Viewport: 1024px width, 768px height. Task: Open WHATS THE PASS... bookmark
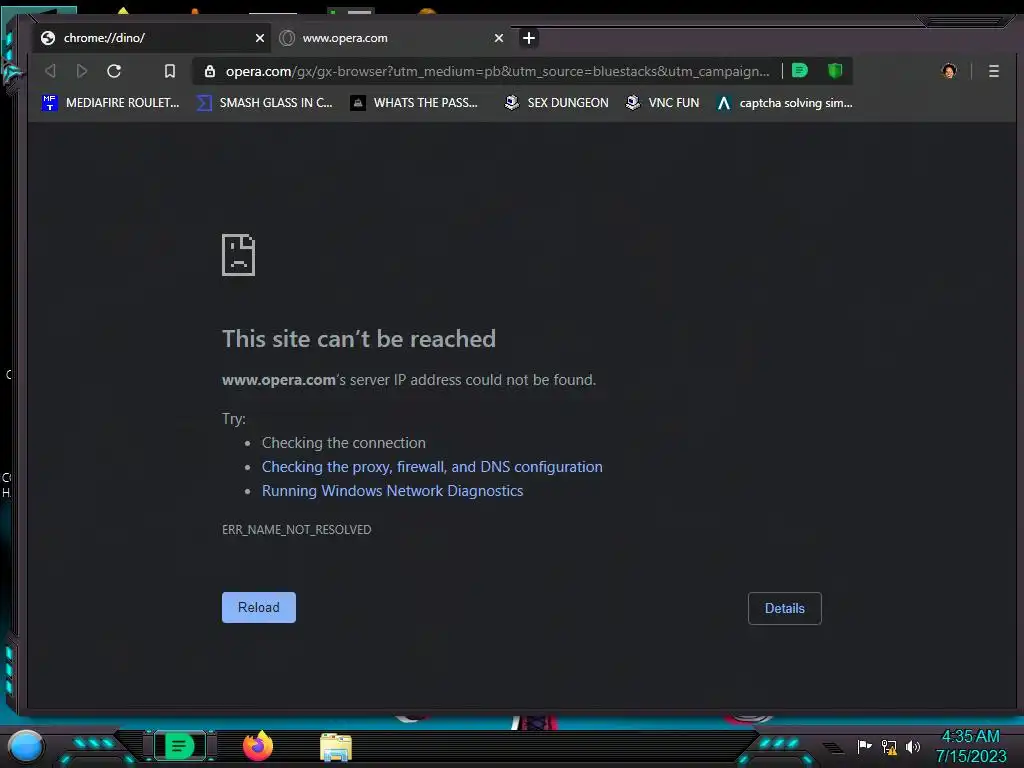414,103
